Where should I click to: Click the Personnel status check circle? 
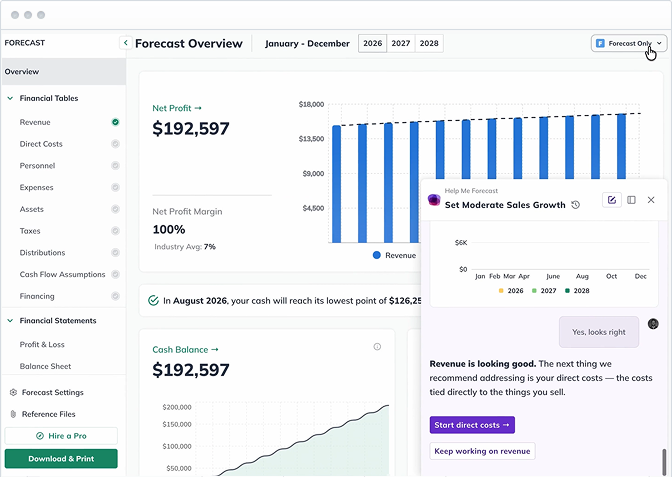115,166
